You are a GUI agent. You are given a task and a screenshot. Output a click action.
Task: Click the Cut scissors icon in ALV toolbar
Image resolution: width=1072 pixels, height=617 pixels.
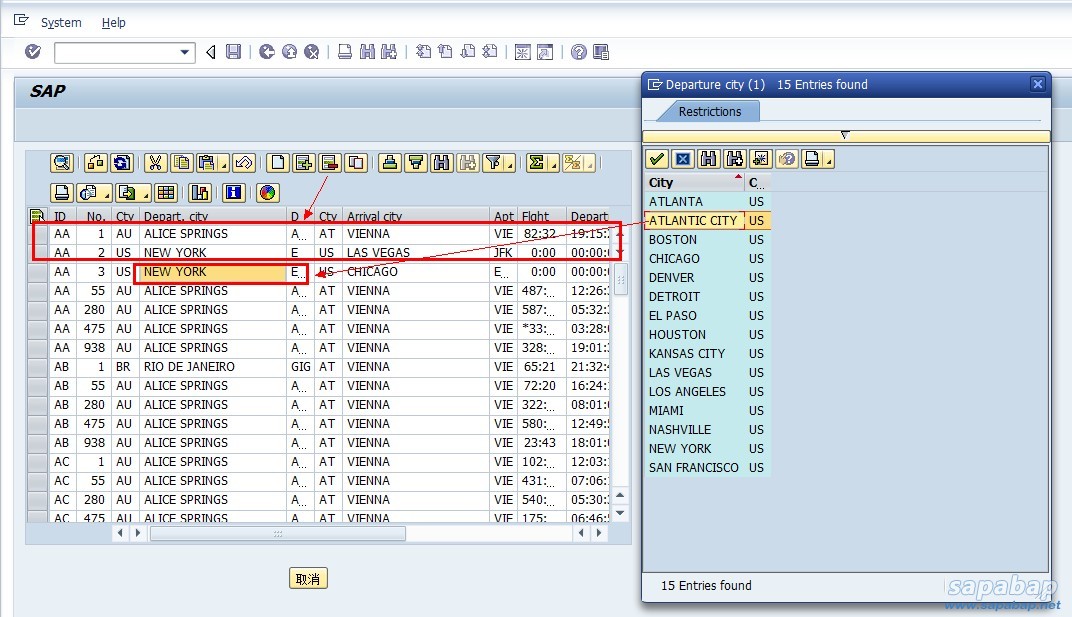(155, 163)
